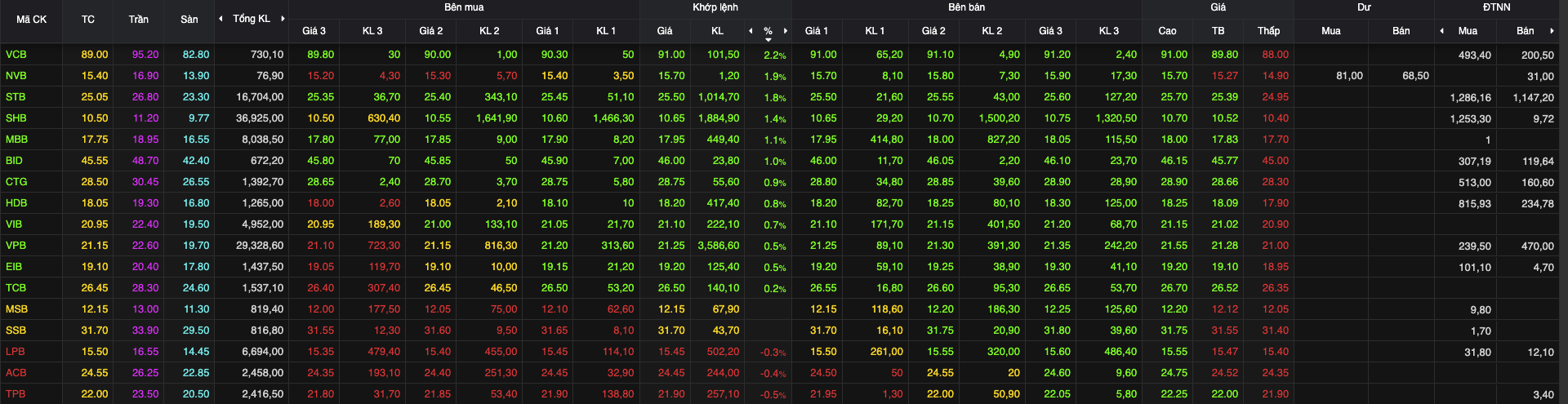
Task: Open stock symbol EIB
Action: click(14, 267)
